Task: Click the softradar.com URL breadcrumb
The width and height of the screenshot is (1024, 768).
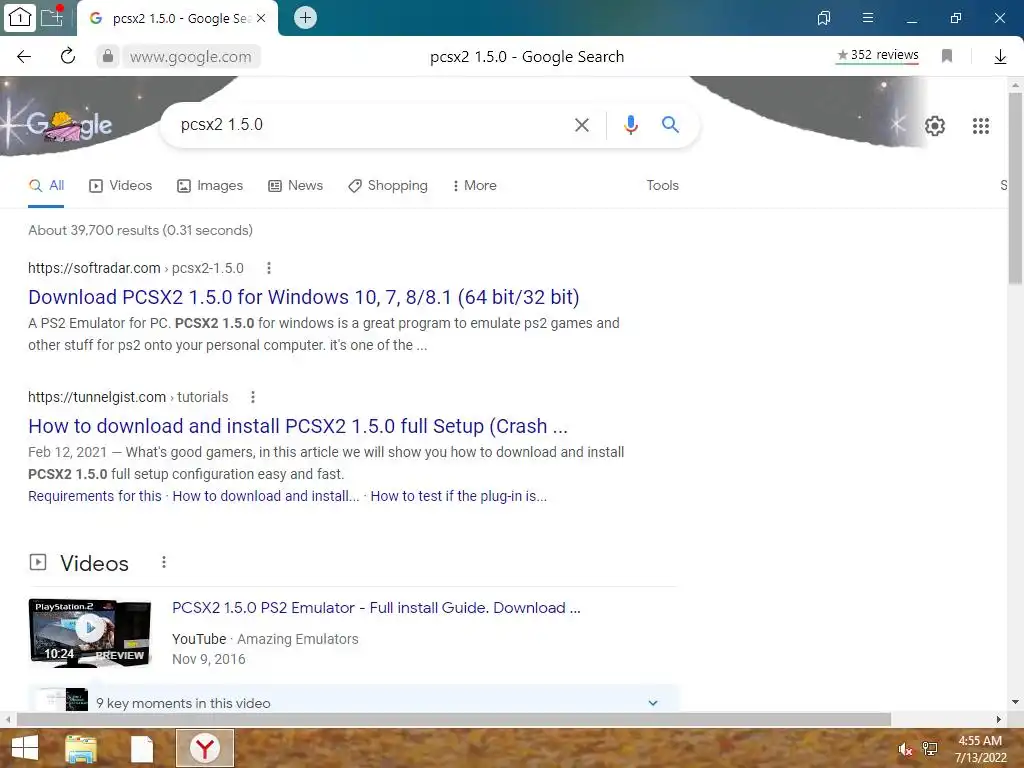Action: (136, 268)
